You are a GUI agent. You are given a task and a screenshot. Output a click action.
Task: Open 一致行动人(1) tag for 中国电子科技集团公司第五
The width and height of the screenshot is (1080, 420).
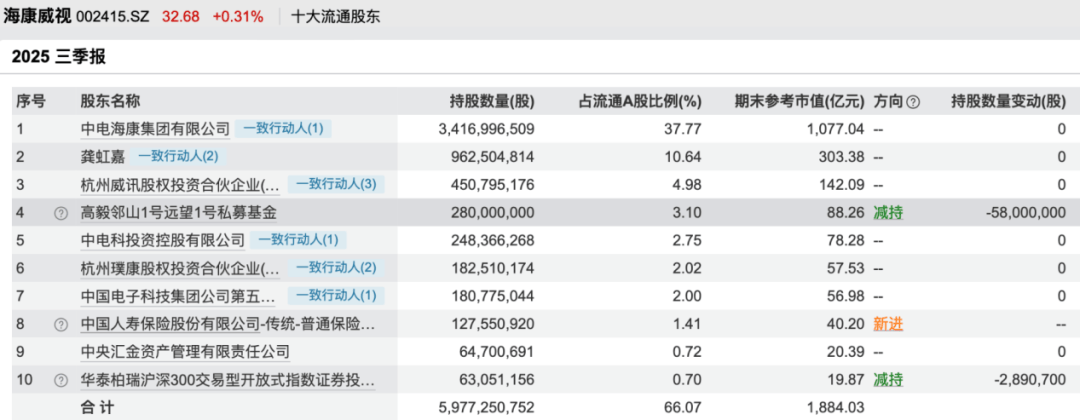(x=336, y=297)
